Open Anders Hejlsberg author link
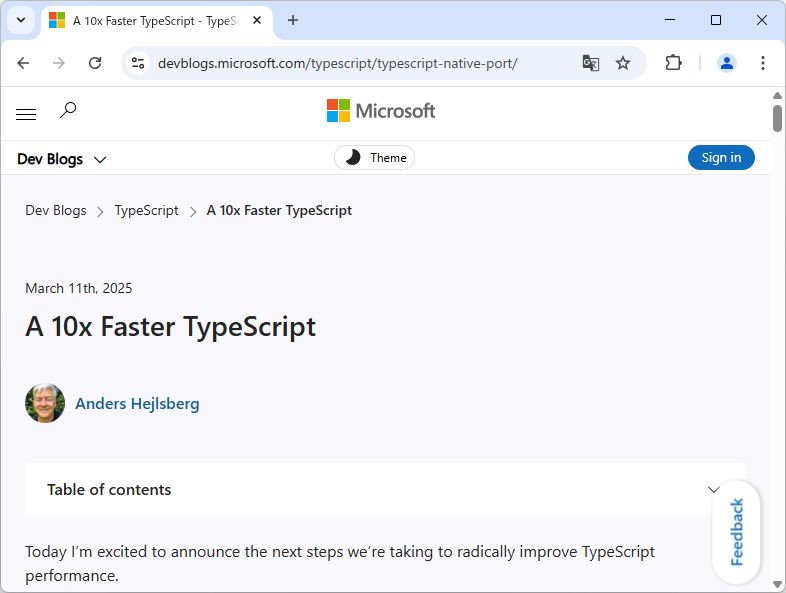 [x=137, y=404]
